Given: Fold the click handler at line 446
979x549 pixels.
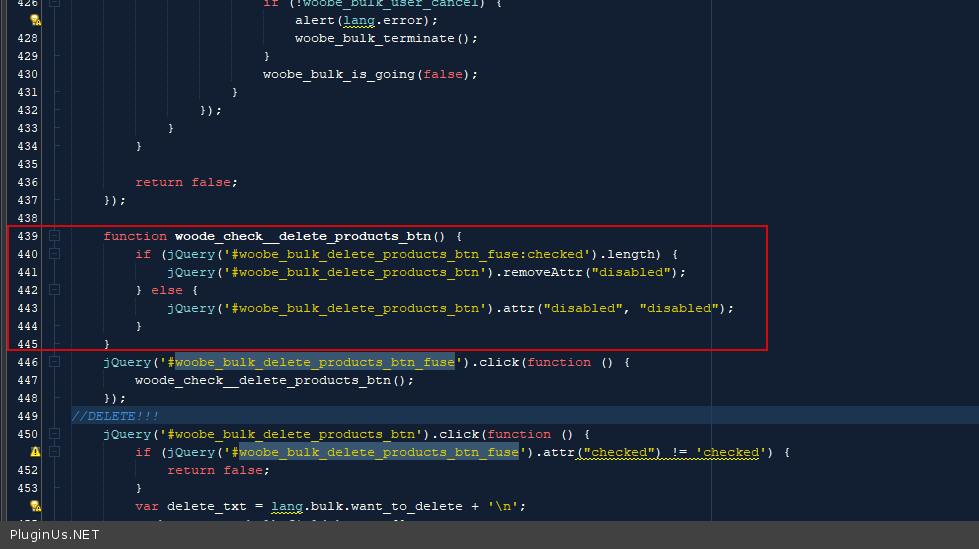Looking at the screenshot, I should click(x=54, y=362).
